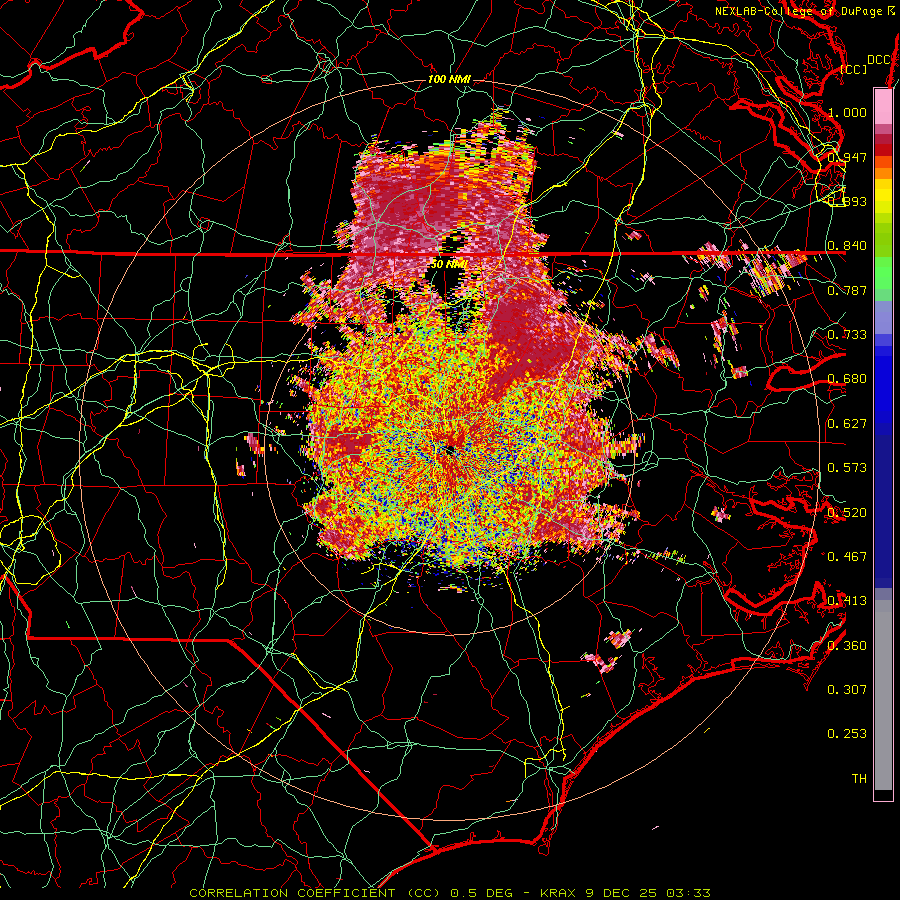Viewport: 900px width, 900px height.
Task: Select the 0.840 scale label
Action: [x=847, y=246]
